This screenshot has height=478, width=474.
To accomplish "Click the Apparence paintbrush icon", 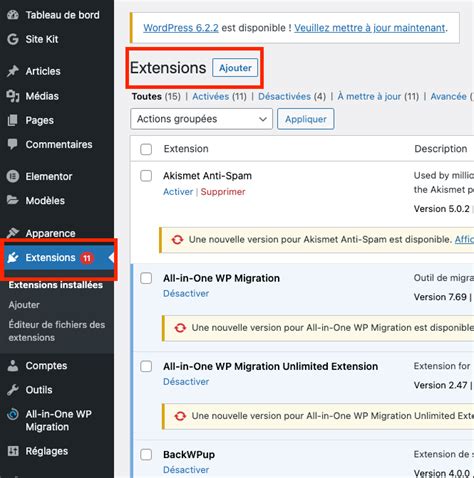I will [x=13, y=233].
